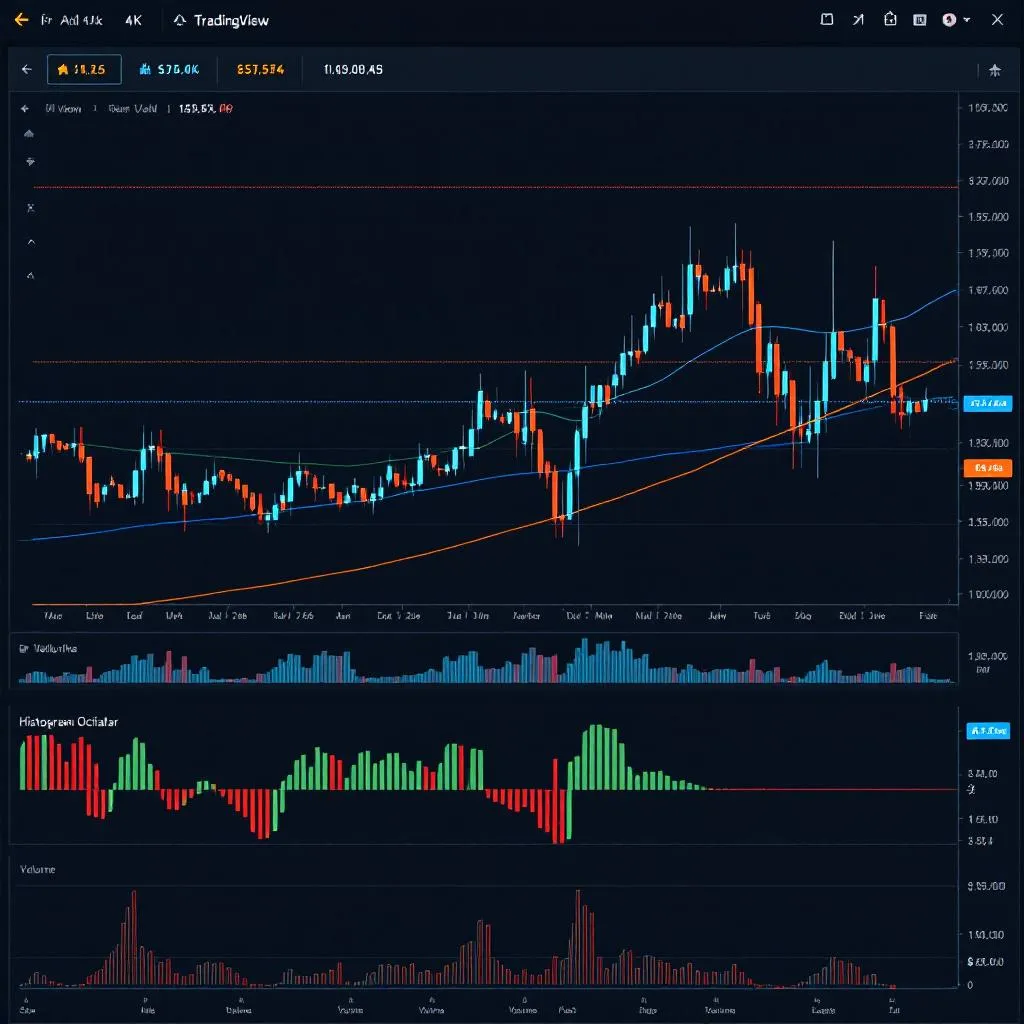Click the user avatar in top-right corner
This screenshot has height=1024, width=1024.
tap(948, 19)
